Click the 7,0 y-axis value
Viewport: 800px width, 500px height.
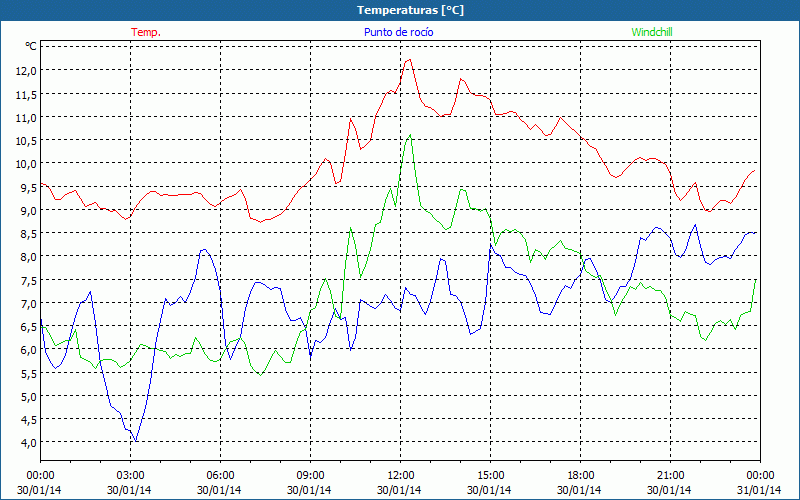pos(29,303)
